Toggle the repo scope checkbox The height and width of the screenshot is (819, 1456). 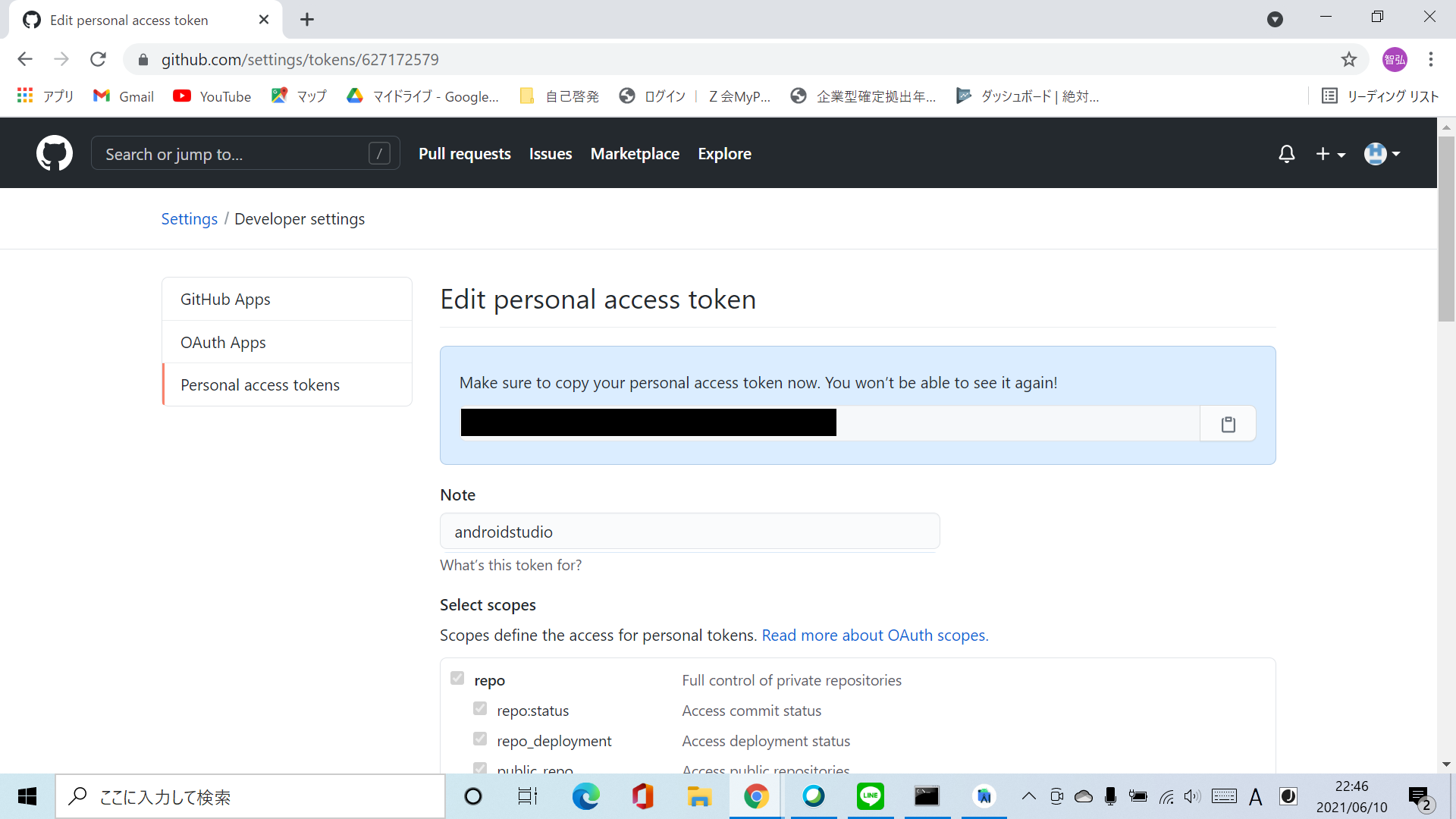457,678
